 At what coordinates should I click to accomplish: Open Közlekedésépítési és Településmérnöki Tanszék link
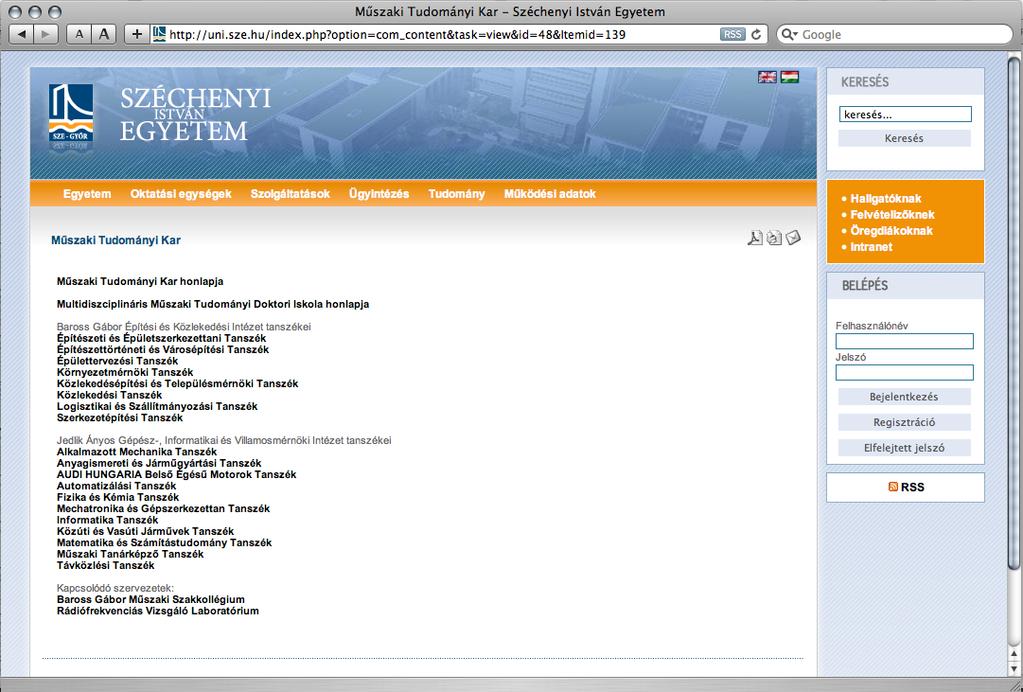177,384
